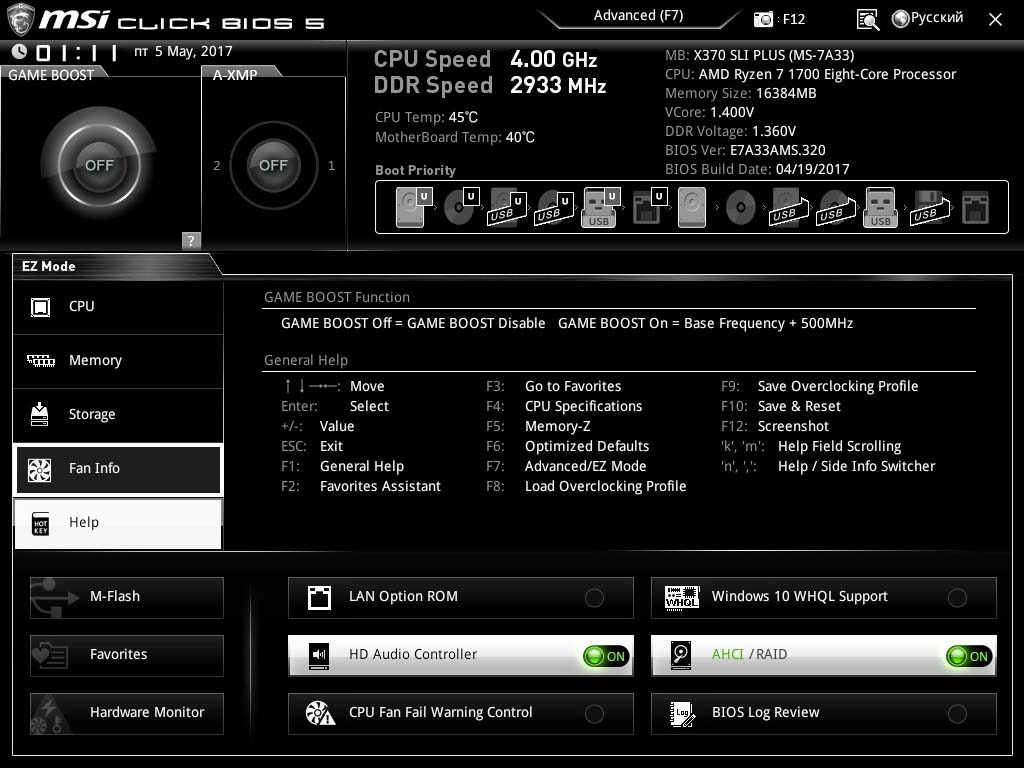Viewport: 1024px width, 768px height.
Task: Select the UEFI USB key boot icon
Action: coord(600,207)
